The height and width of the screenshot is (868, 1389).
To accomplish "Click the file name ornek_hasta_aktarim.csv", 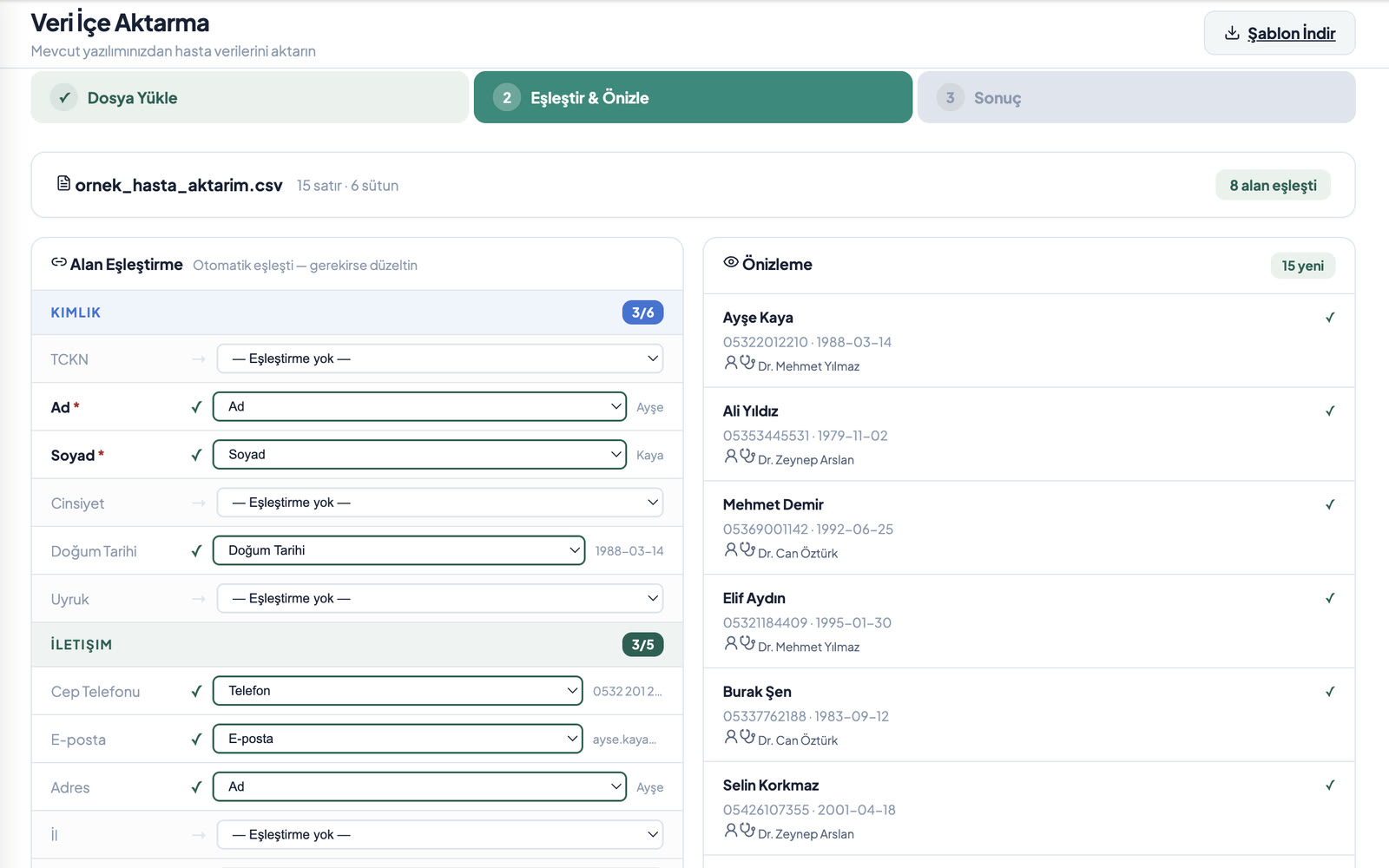I will click(x=179, y=185).
